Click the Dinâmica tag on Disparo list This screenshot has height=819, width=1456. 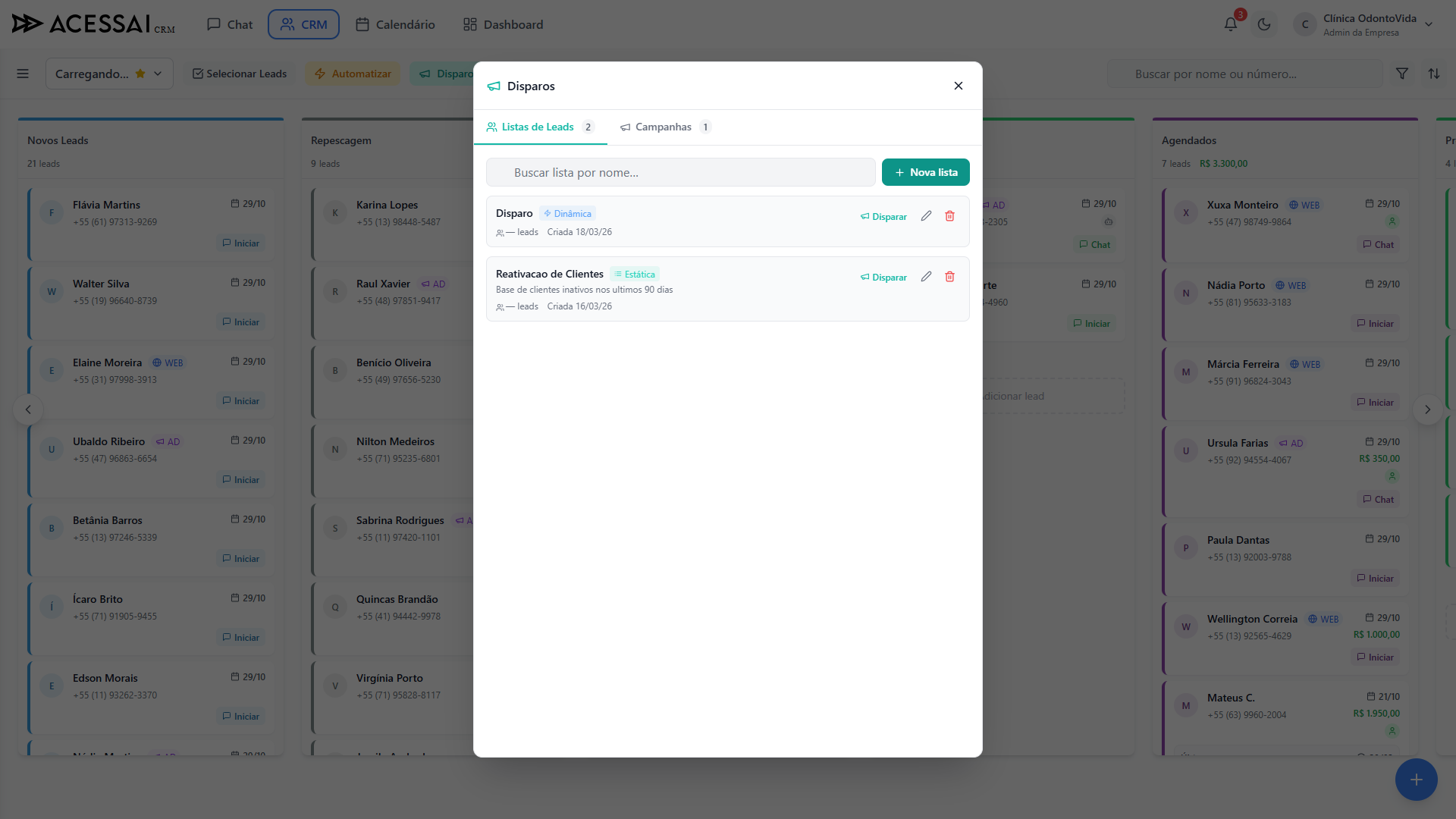(x=567, y=214)
